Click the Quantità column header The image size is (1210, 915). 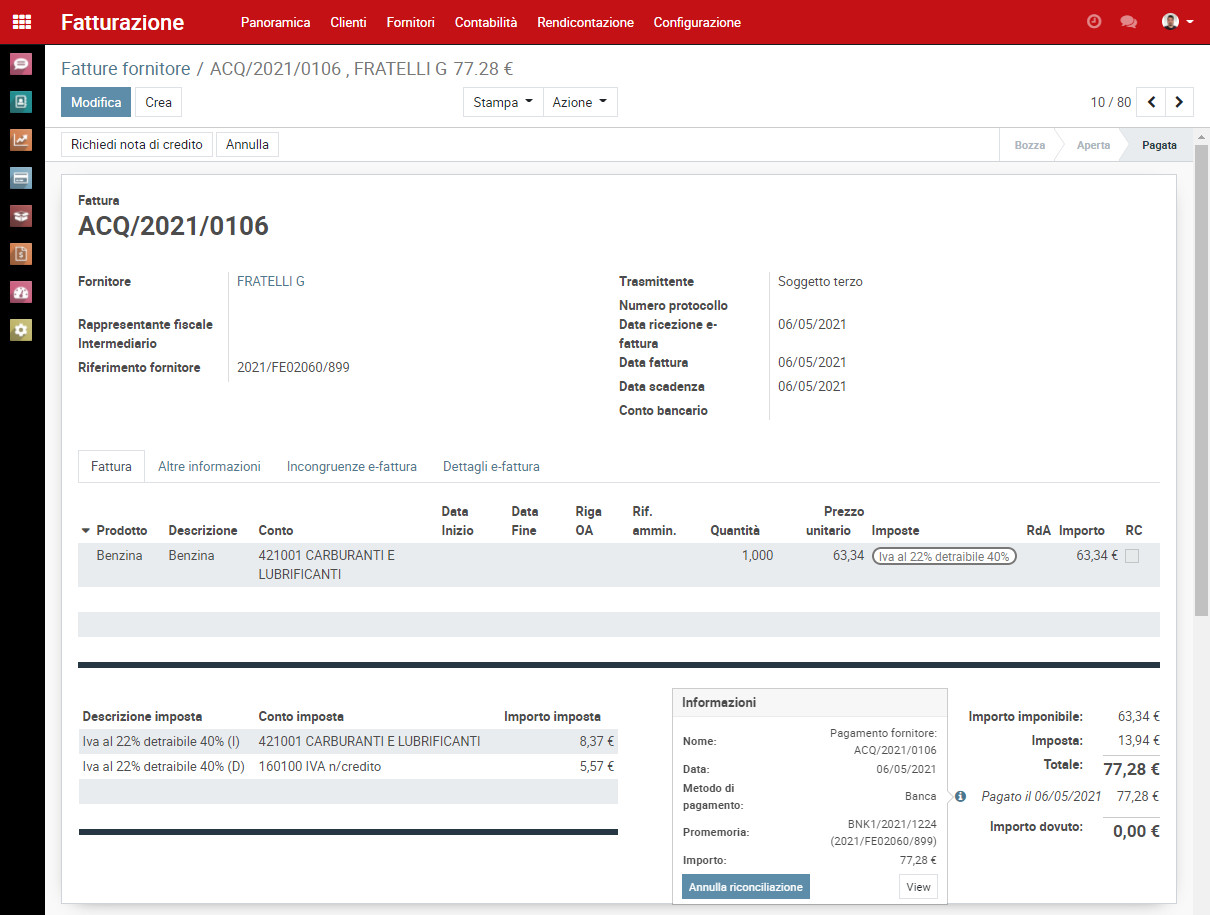pyautogui.click(x=735, y=531)
